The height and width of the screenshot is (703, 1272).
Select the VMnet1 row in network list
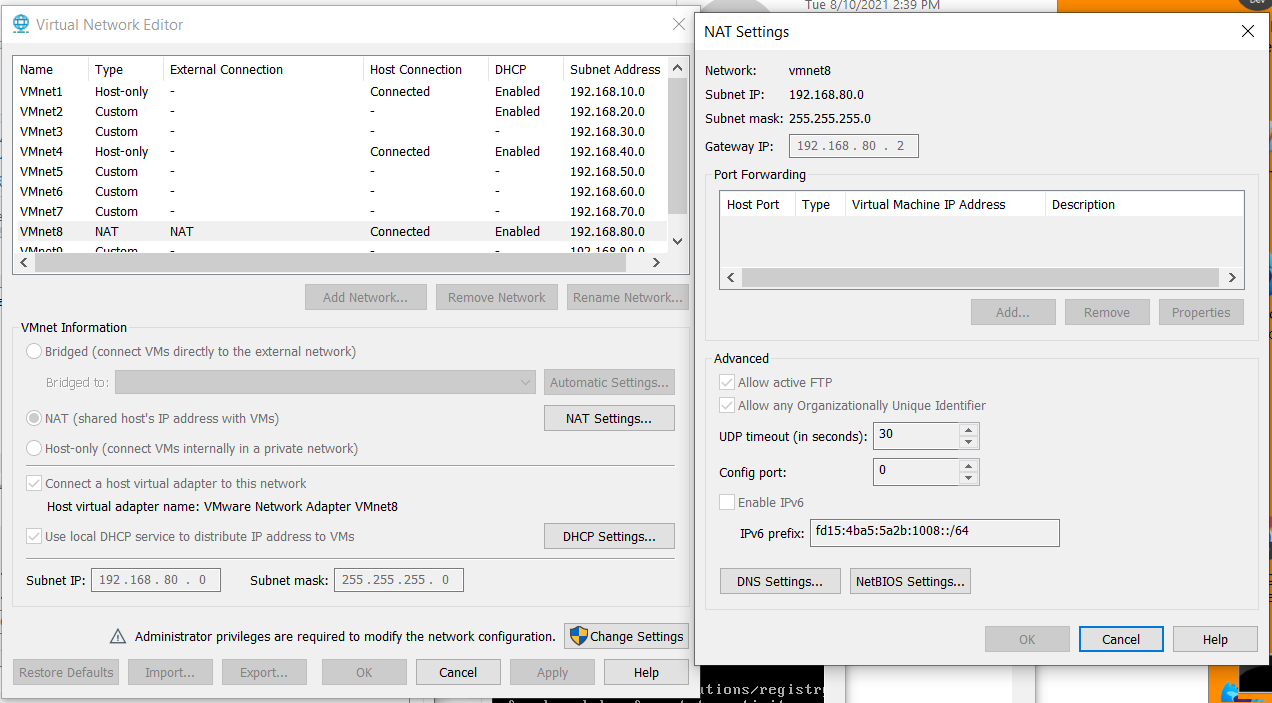pyautogui.click(x=340, y=91)
